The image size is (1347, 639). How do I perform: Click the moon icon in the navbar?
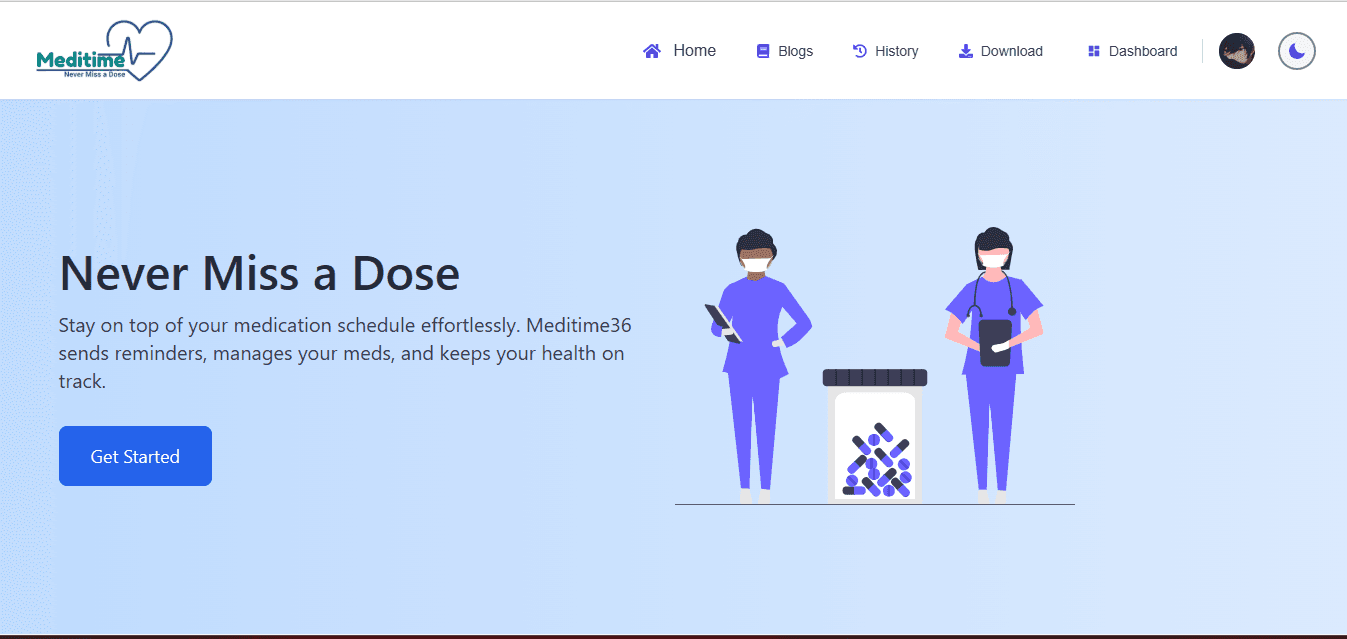[1296, 51]
